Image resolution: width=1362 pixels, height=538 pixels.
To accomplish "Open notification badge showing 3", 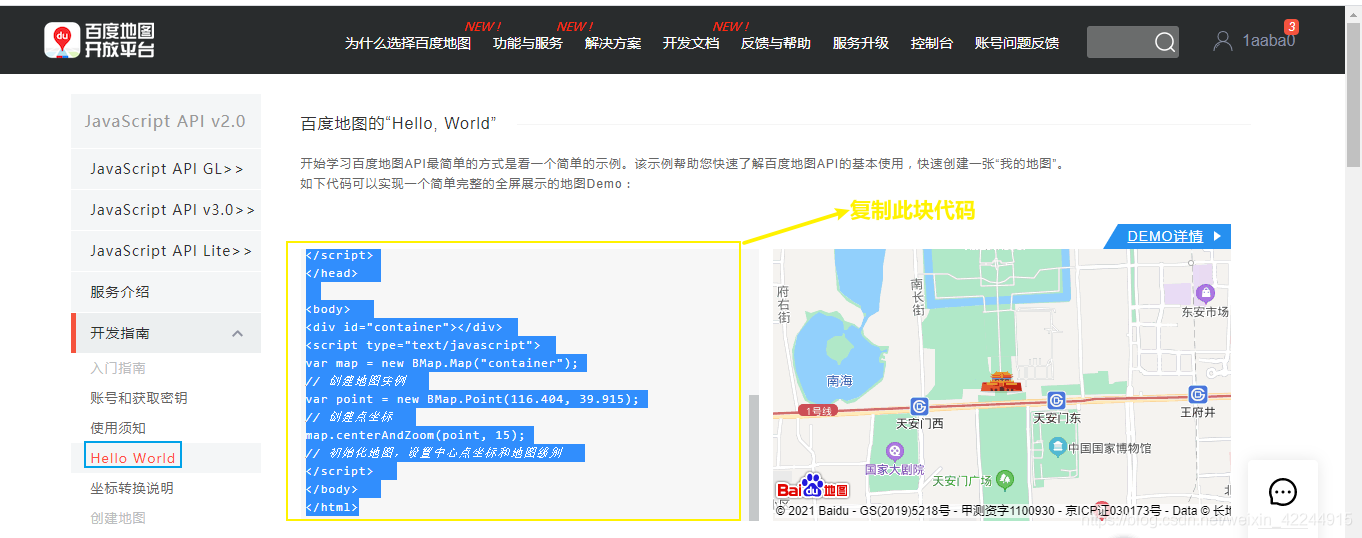I will 1292,27.
